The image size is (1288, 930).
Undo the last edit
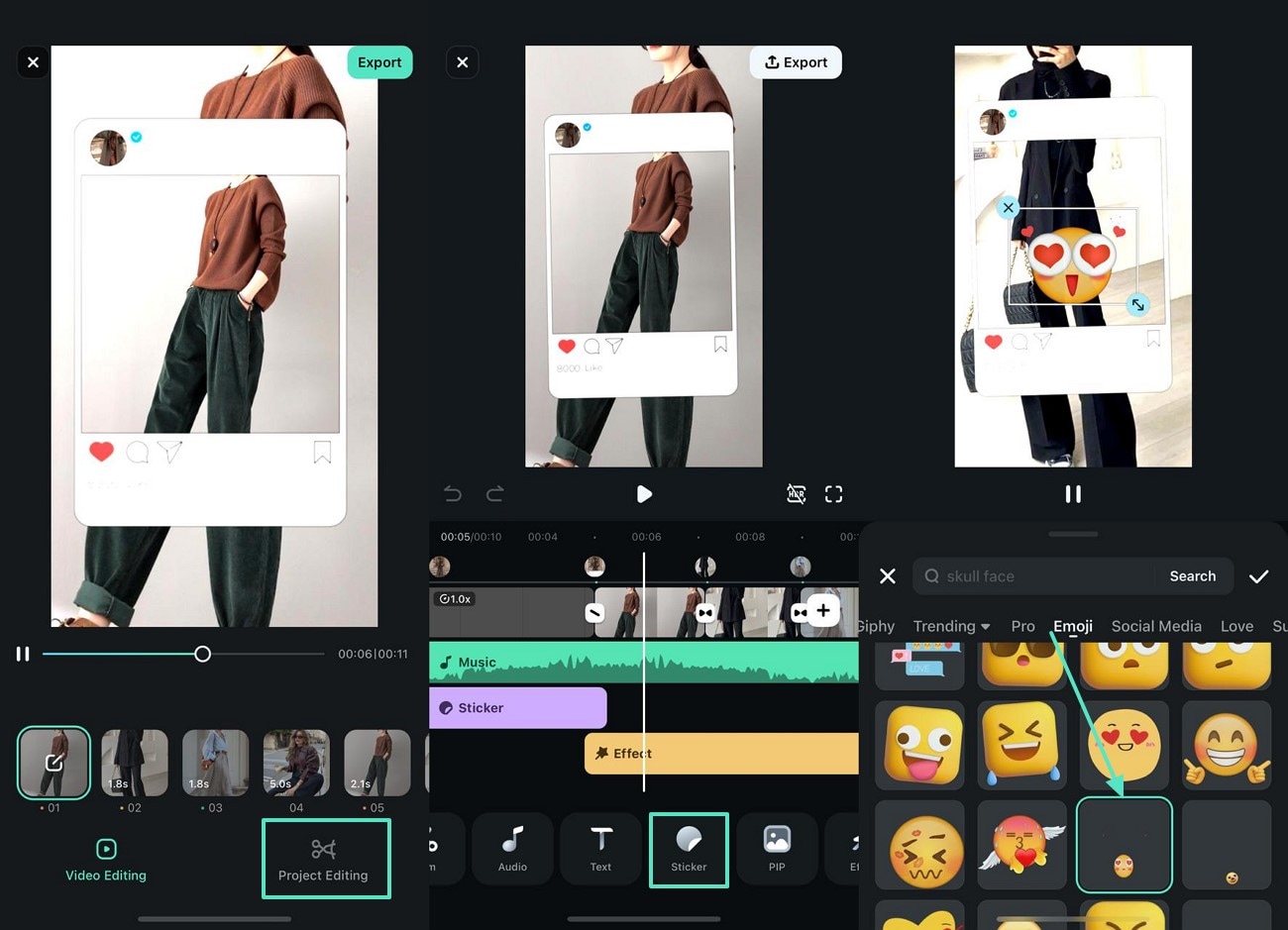453,493
